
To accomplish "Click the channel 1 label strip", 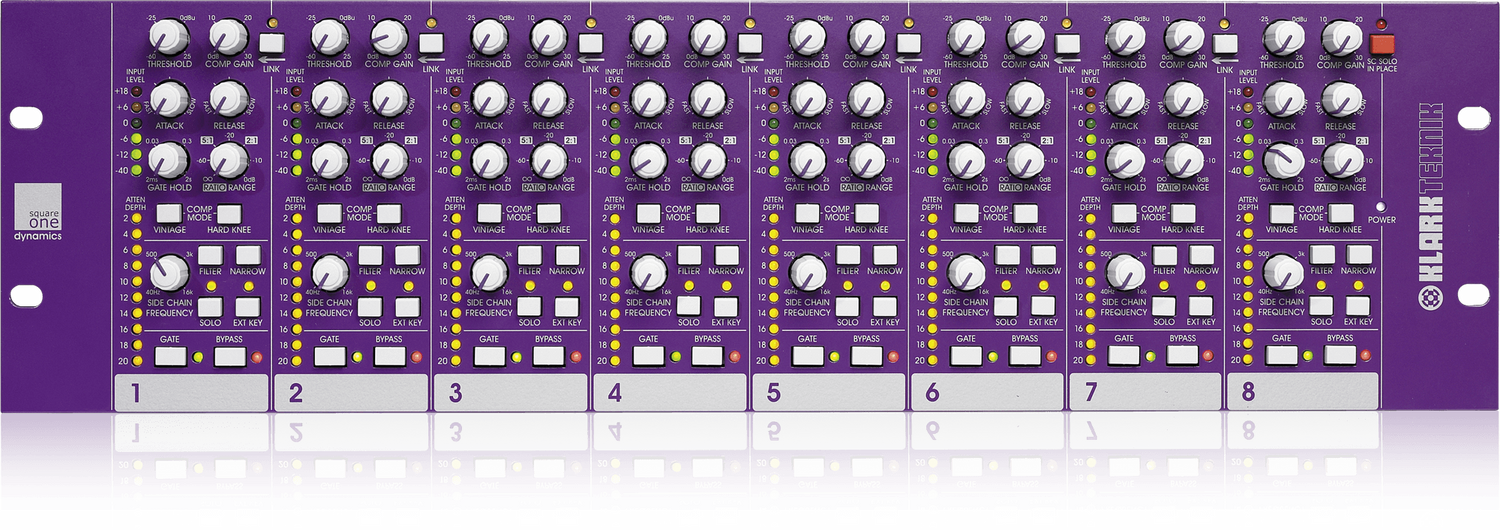I will pyautogui.click(x=191, y=392).
